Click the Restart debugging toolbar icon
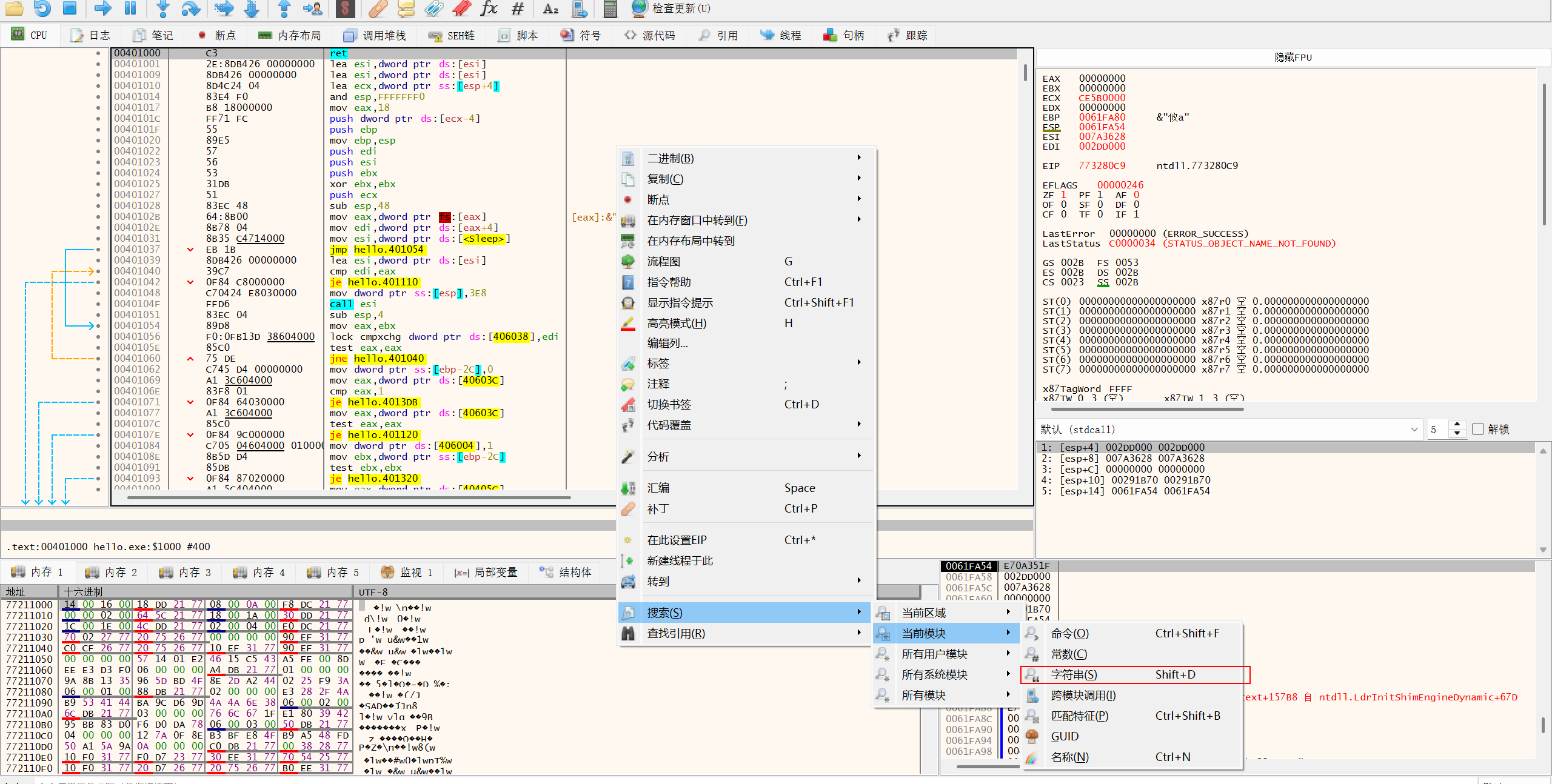1552x784 pixels. point(42,8)
